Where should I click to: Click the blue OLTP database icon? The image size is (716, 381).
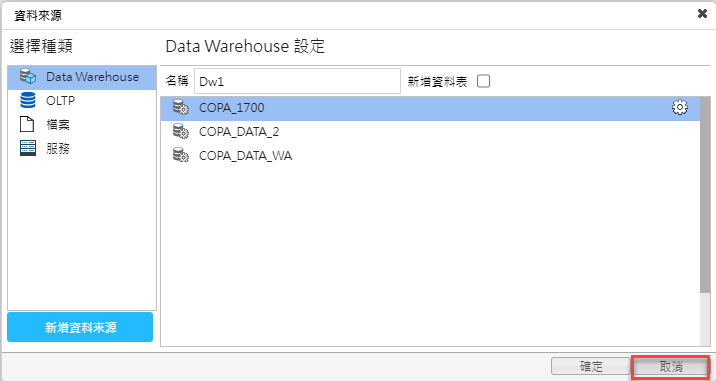[x=28, y=101]
